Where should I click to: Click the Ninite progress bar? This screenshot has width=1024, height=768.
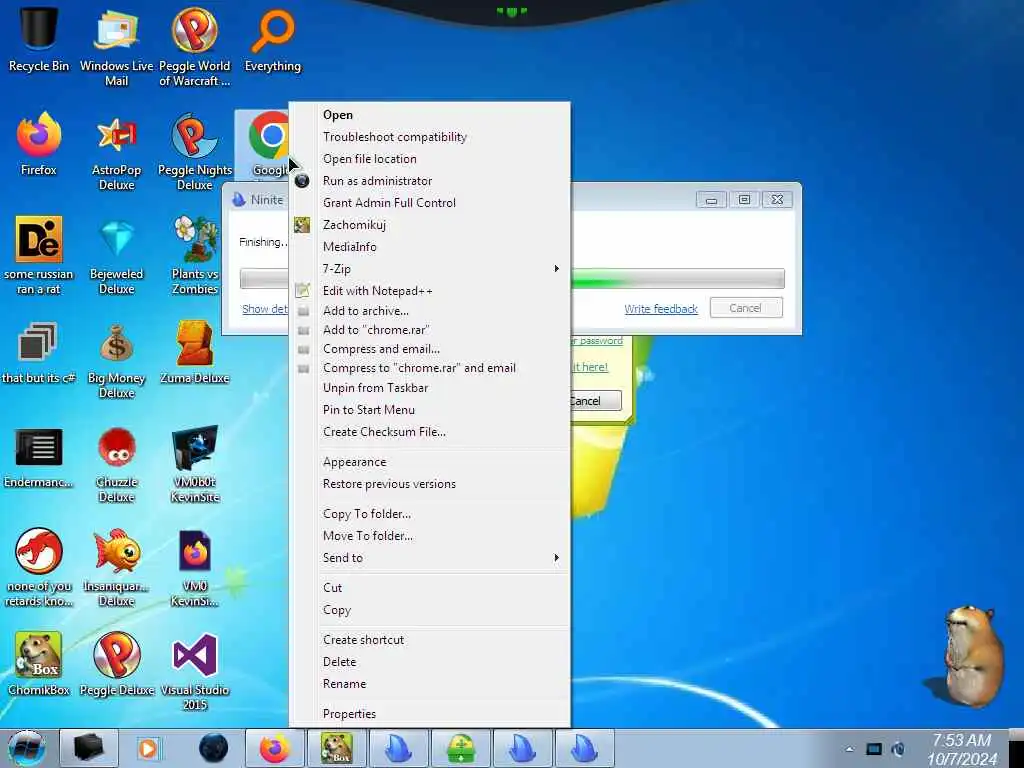click(678, 278)
